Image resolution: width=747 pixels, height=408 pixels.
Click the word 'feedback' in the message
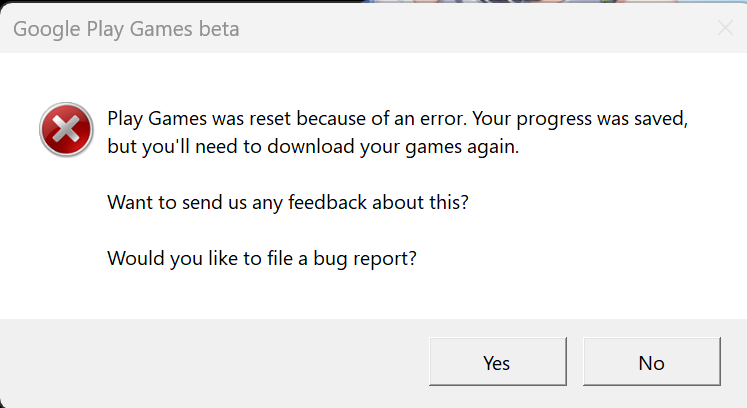[328, 202]
